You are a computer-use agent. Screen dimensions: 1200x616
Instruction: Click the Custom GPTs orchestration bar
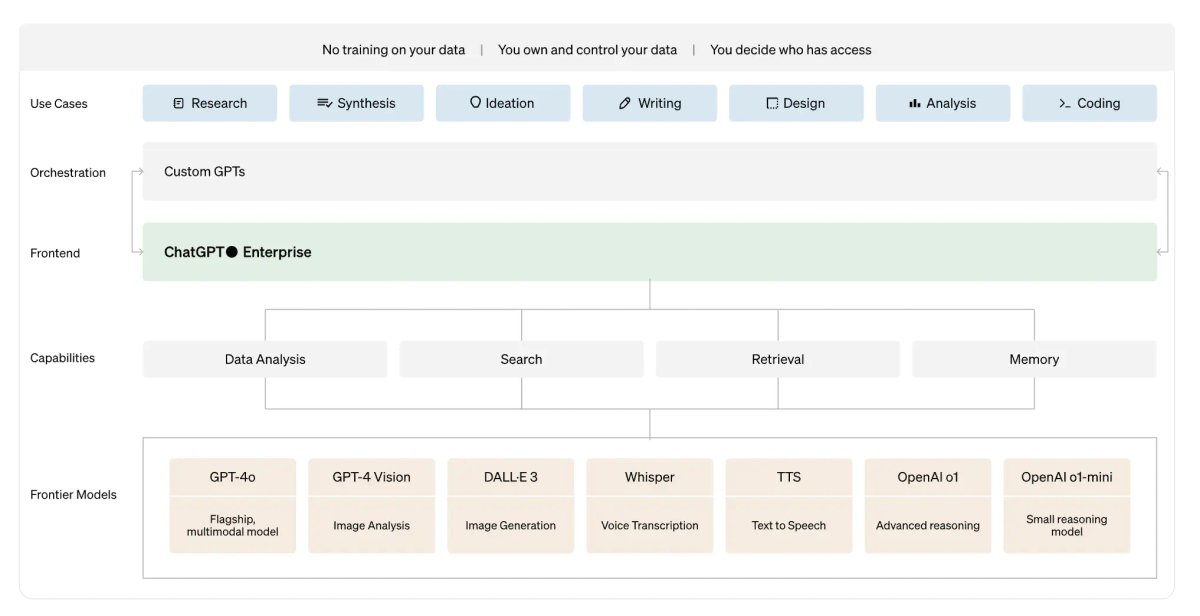point(650,171)
